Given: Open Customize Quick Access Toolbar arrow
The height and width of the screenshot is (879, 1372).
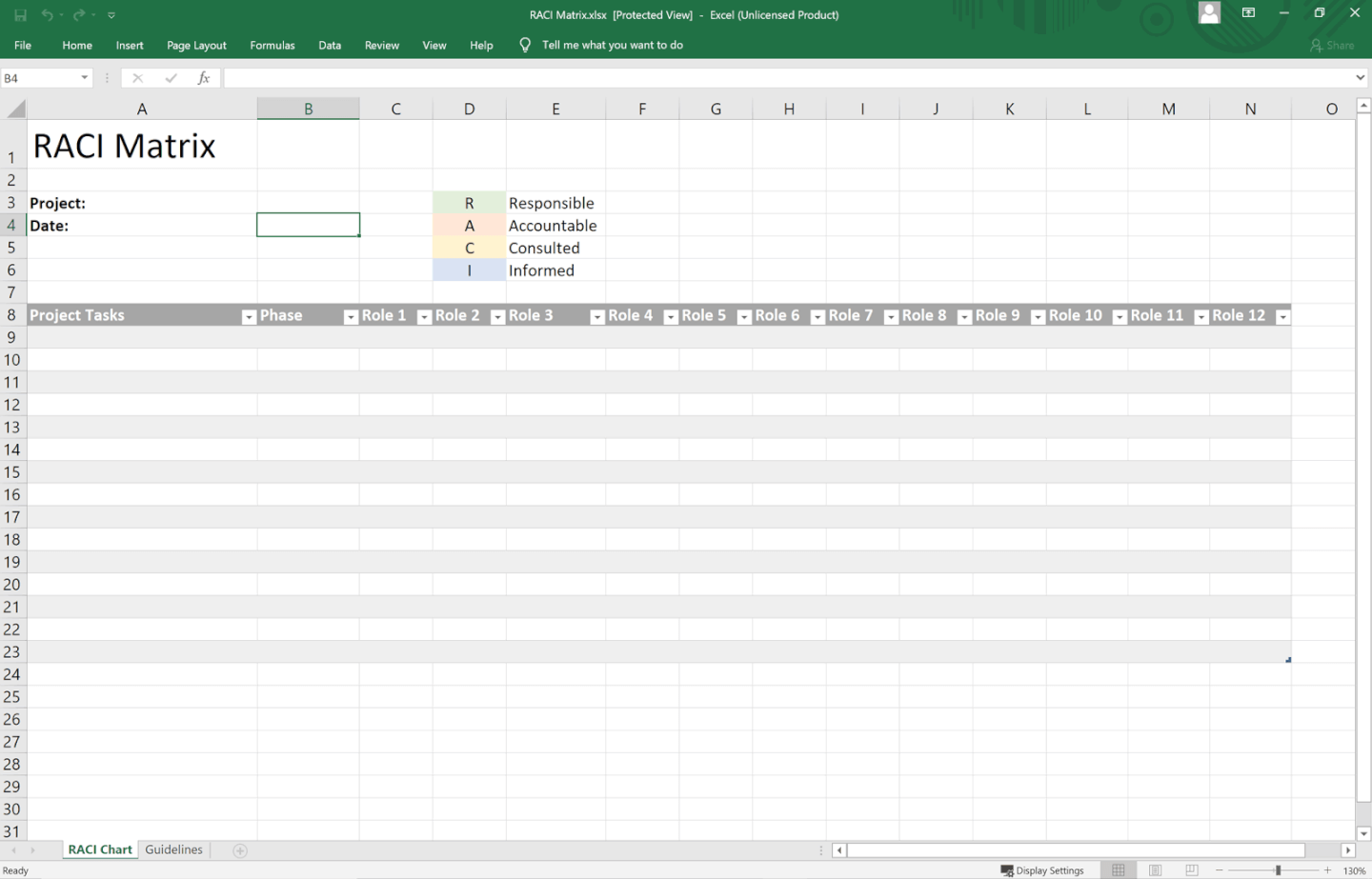Looking at the screenshot, I should pos(111,15).
